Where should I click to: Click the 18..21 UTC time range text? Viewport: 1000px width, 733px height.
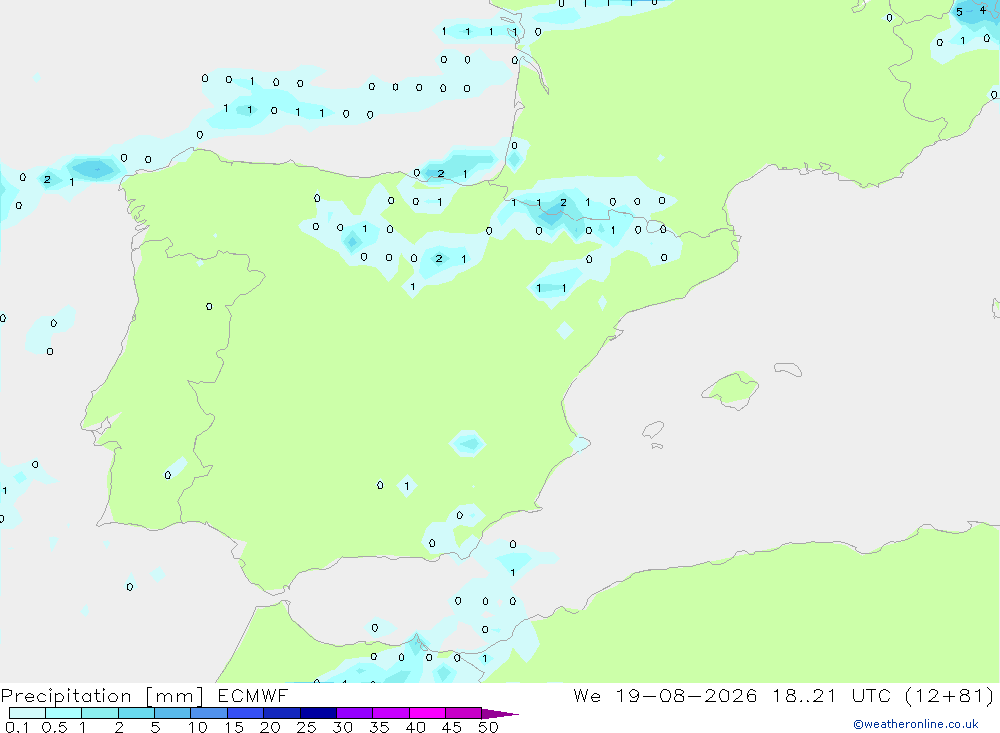click(x=830, y=695)
